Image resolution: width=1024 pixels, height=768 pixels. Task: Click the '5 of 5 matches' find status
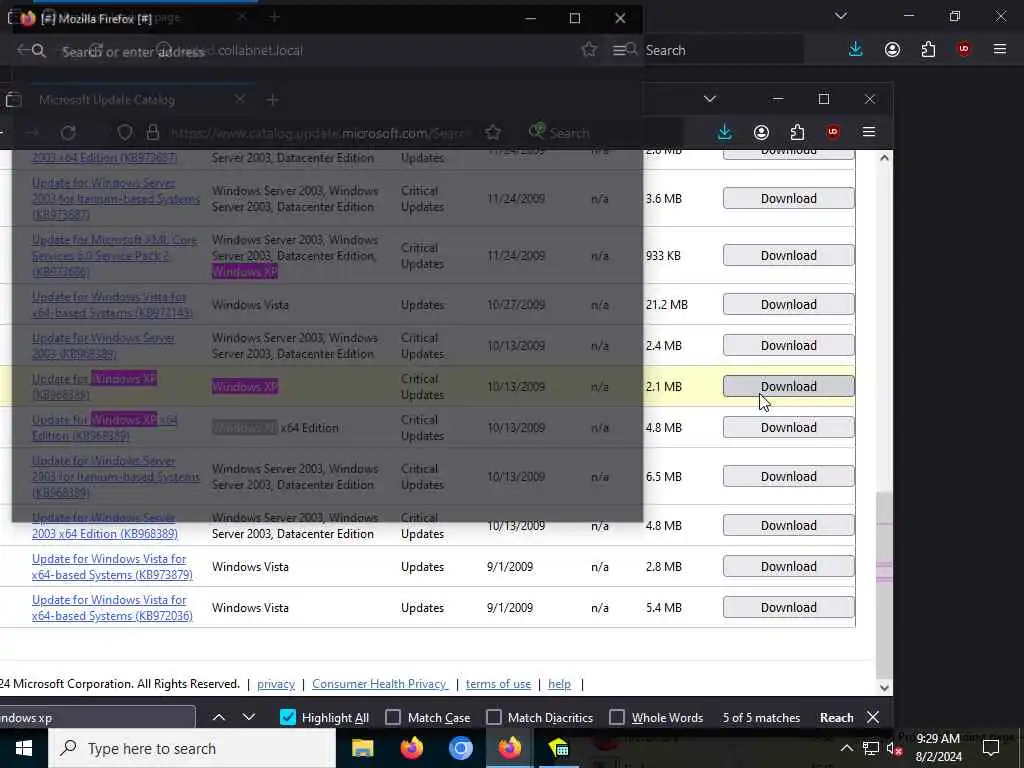[761, 718]
